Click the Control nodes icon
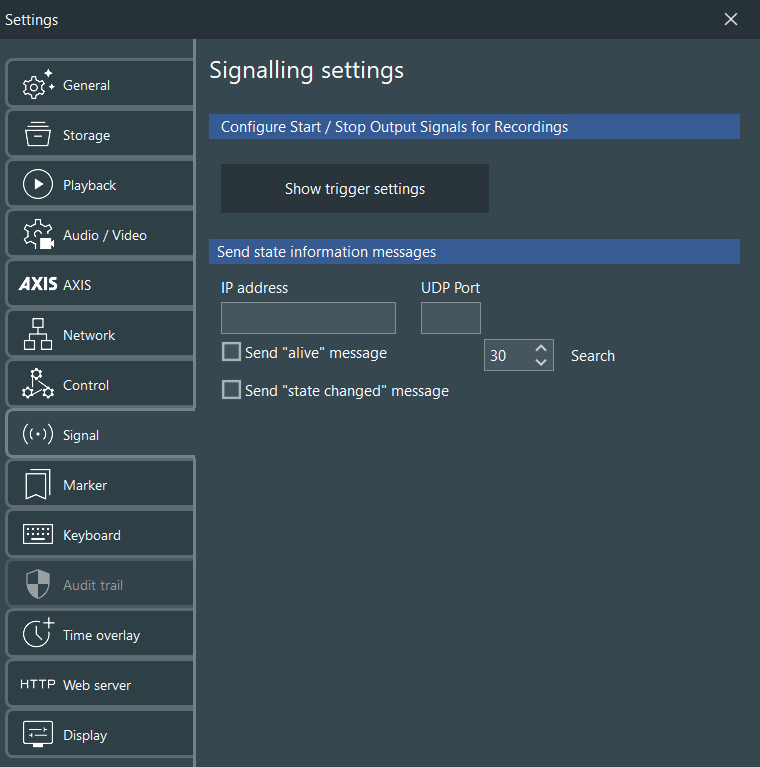The width and height of the screenshot is (760, 767). tap(38, 384)
